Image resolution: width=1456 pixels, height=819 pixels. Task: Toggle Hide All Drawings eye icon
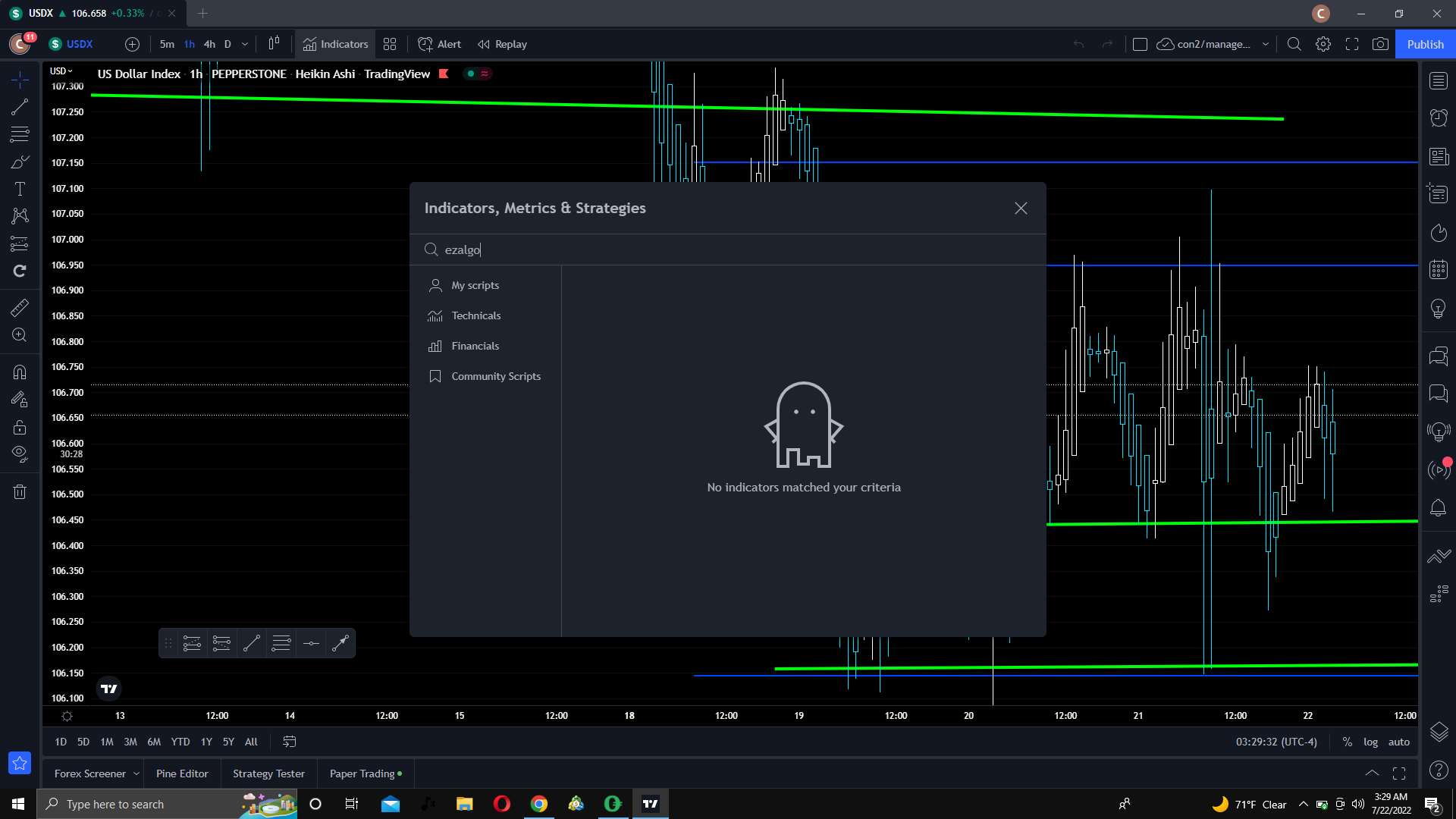point(20,453)
